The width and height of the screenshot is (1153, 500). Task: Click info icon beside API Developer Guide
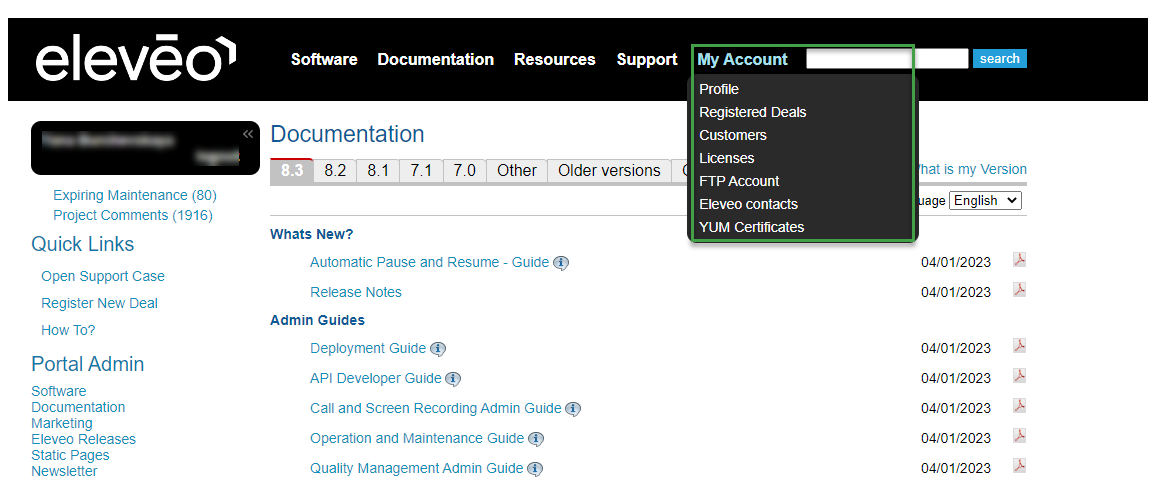453,379
